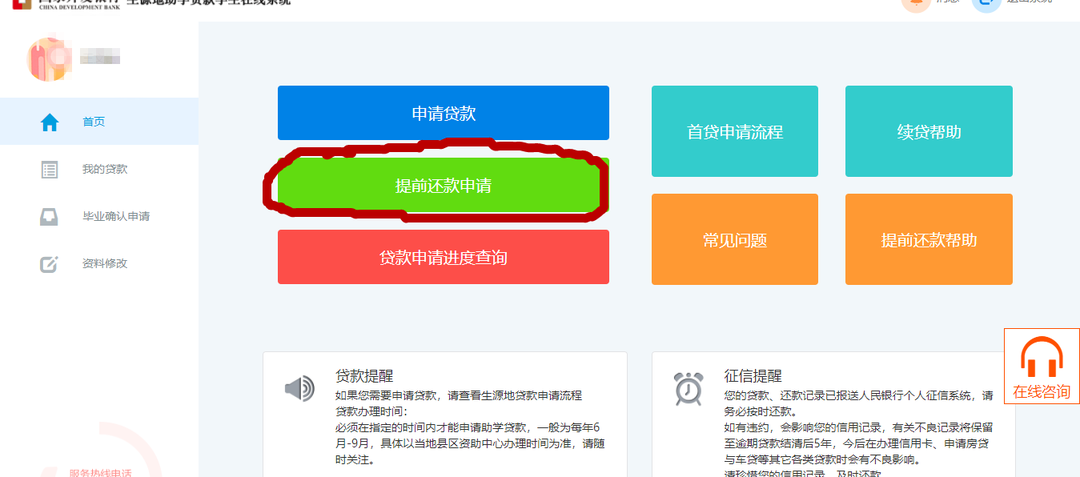This screenshot has width=1080, height=477.
Task: Open the 首页 sidebar menu item
Action: click(94, 122)
